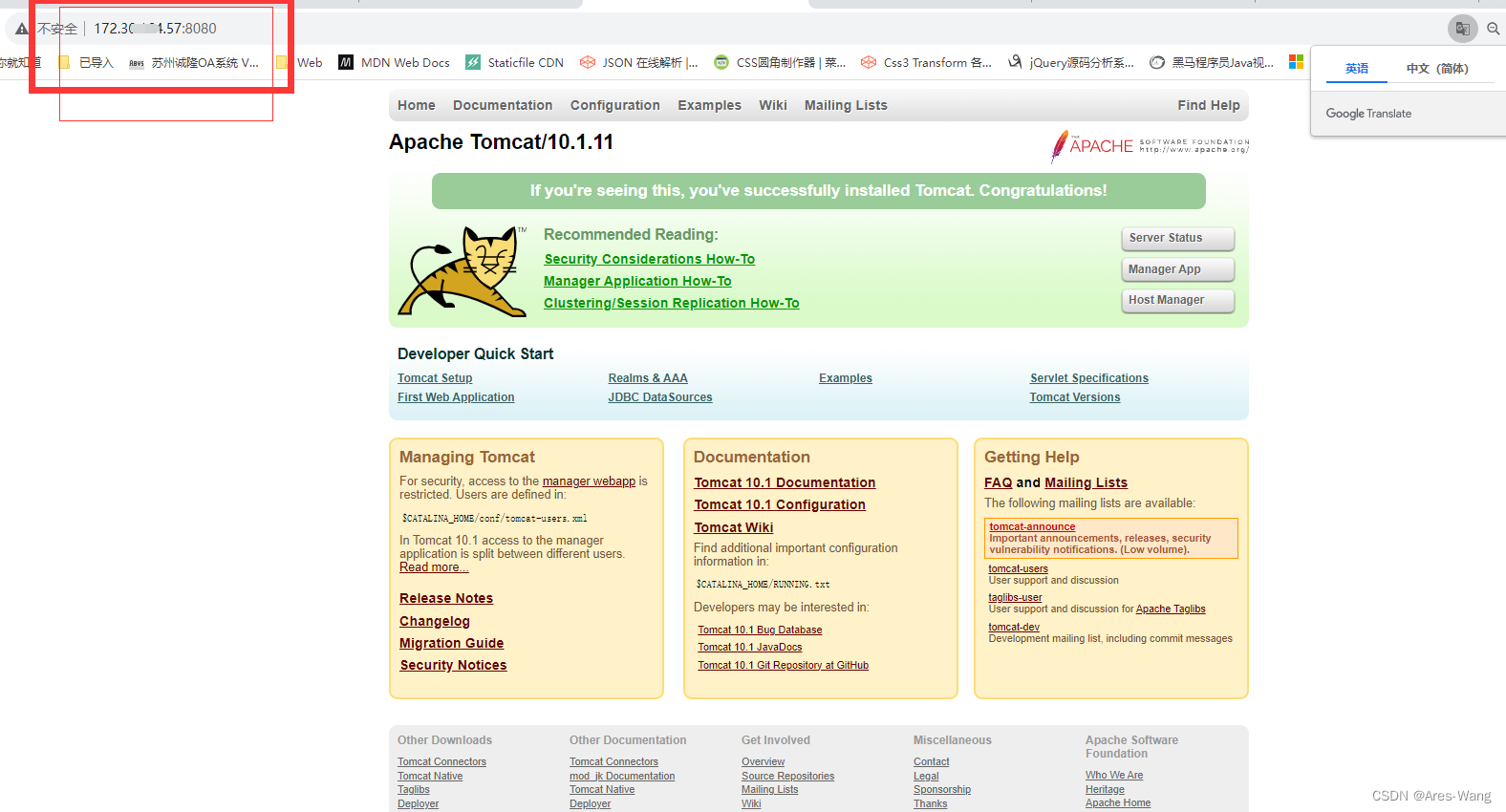Image resolution: width=1506 pixels, height=812 pixels.
Task: Click the zoom magnifier icon in address bar
Action: (x=1494, y=29)
